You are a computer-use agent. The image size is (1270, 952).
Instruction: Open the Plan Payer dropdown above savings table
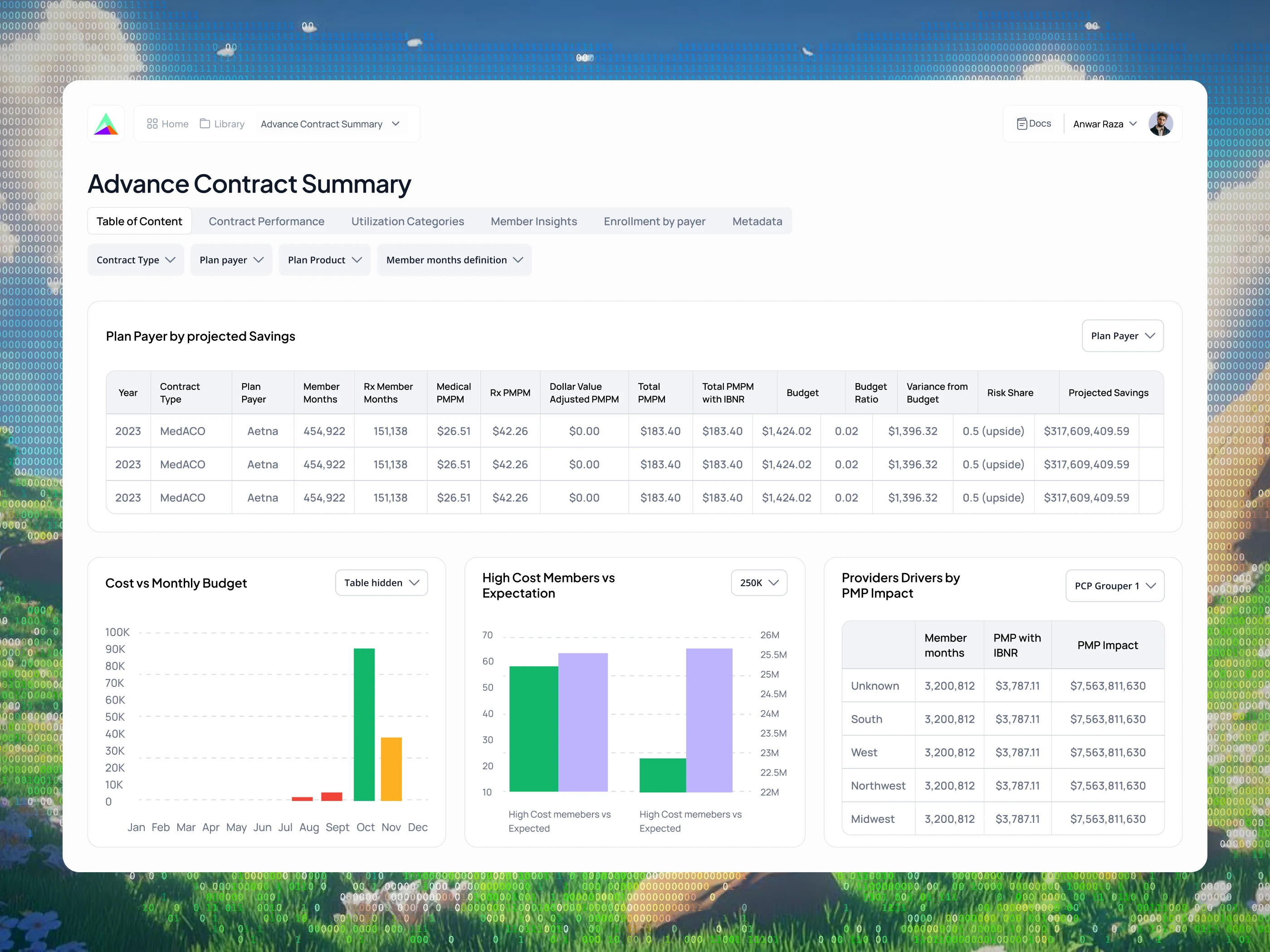pyautogui.click(x=1123, y=336)
